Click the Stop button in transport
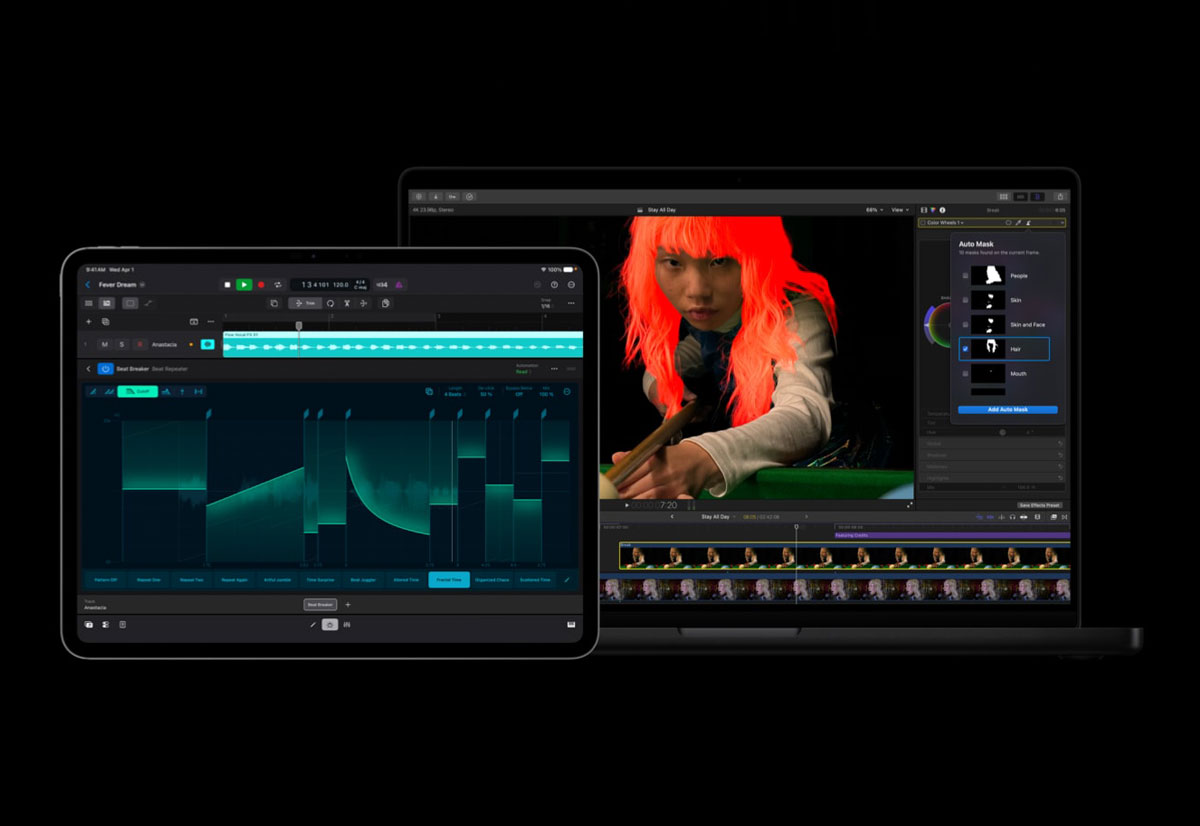1200x826 pixels. click(x=227, y=285)
